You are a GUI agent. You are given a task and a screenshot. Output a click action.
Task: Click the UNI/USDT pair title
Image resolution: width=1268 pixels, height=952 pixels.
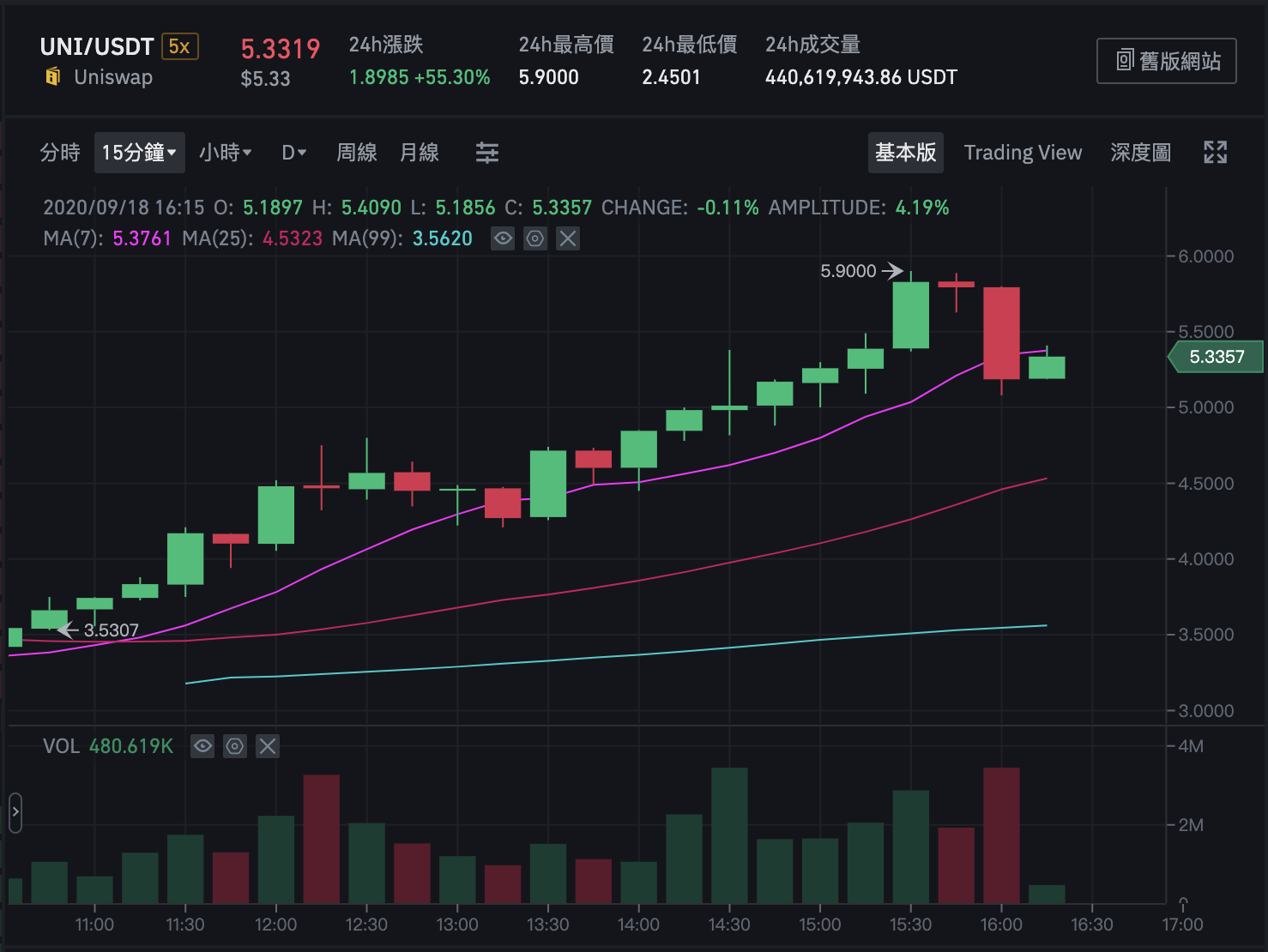97,46
